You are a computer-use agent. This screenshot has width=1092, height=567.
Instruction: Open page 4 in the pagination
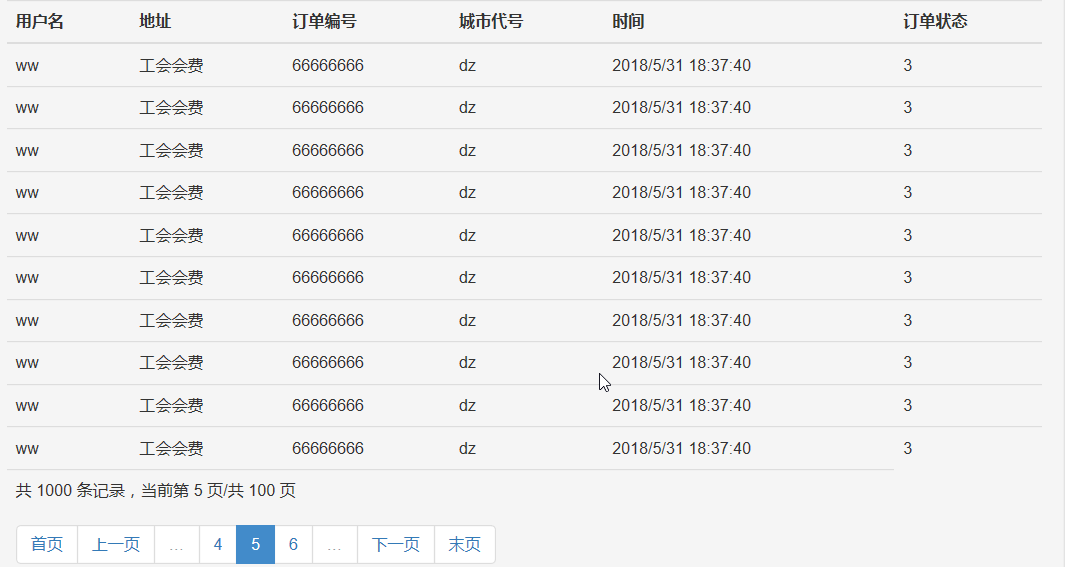click(x=218, y=544)
